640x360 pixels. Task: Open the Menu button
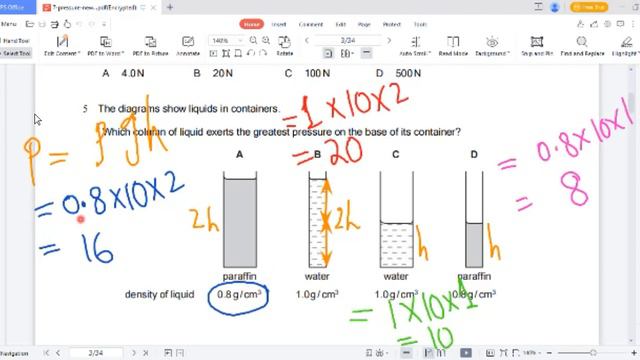click(x=9, y=24)
